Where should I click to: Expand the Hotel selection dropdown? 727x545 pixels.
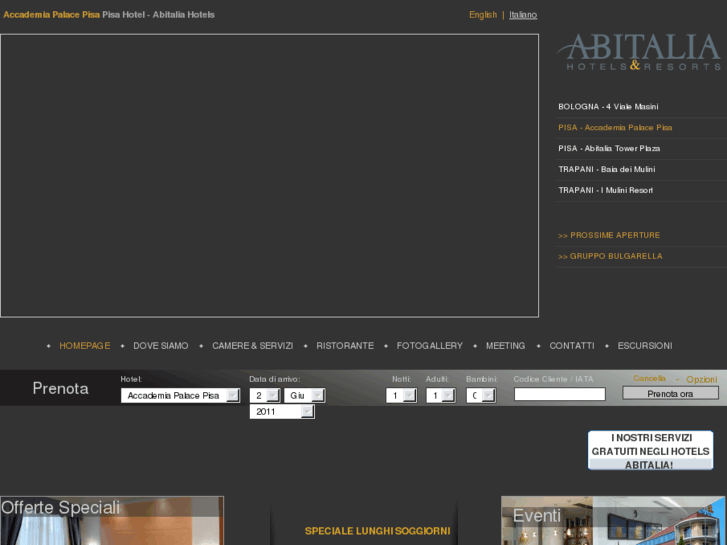click(x=180, y=396)
